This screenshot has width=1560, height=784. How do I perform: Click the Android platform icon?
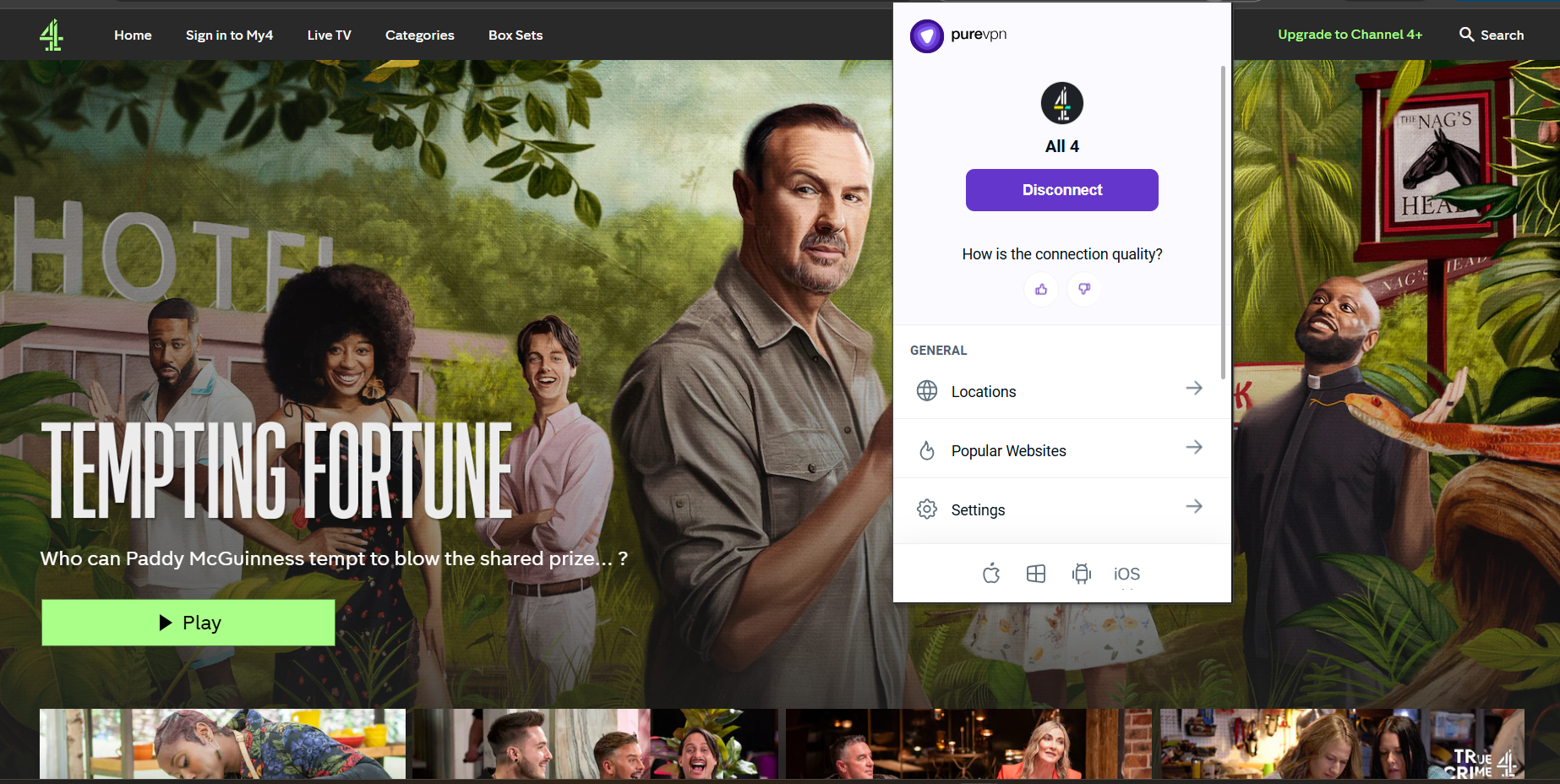tap(1081, 574)
